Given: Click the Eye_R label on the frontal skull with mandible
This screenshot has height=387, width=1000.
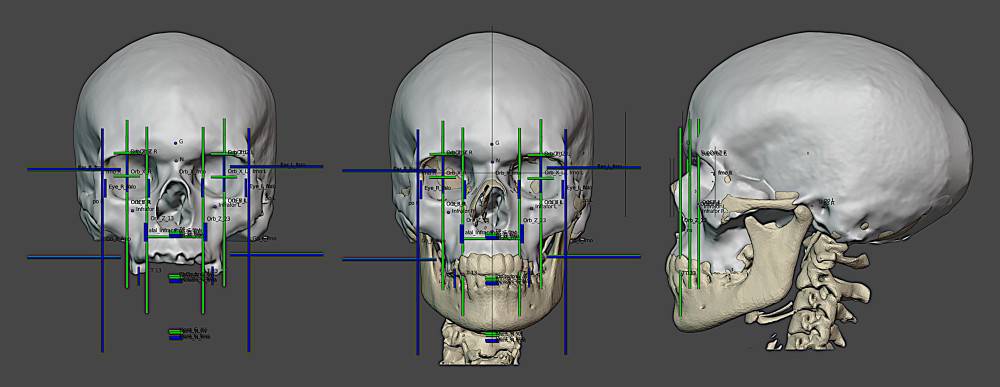Looking at the screenshot, I should click(x=438, y=187).
